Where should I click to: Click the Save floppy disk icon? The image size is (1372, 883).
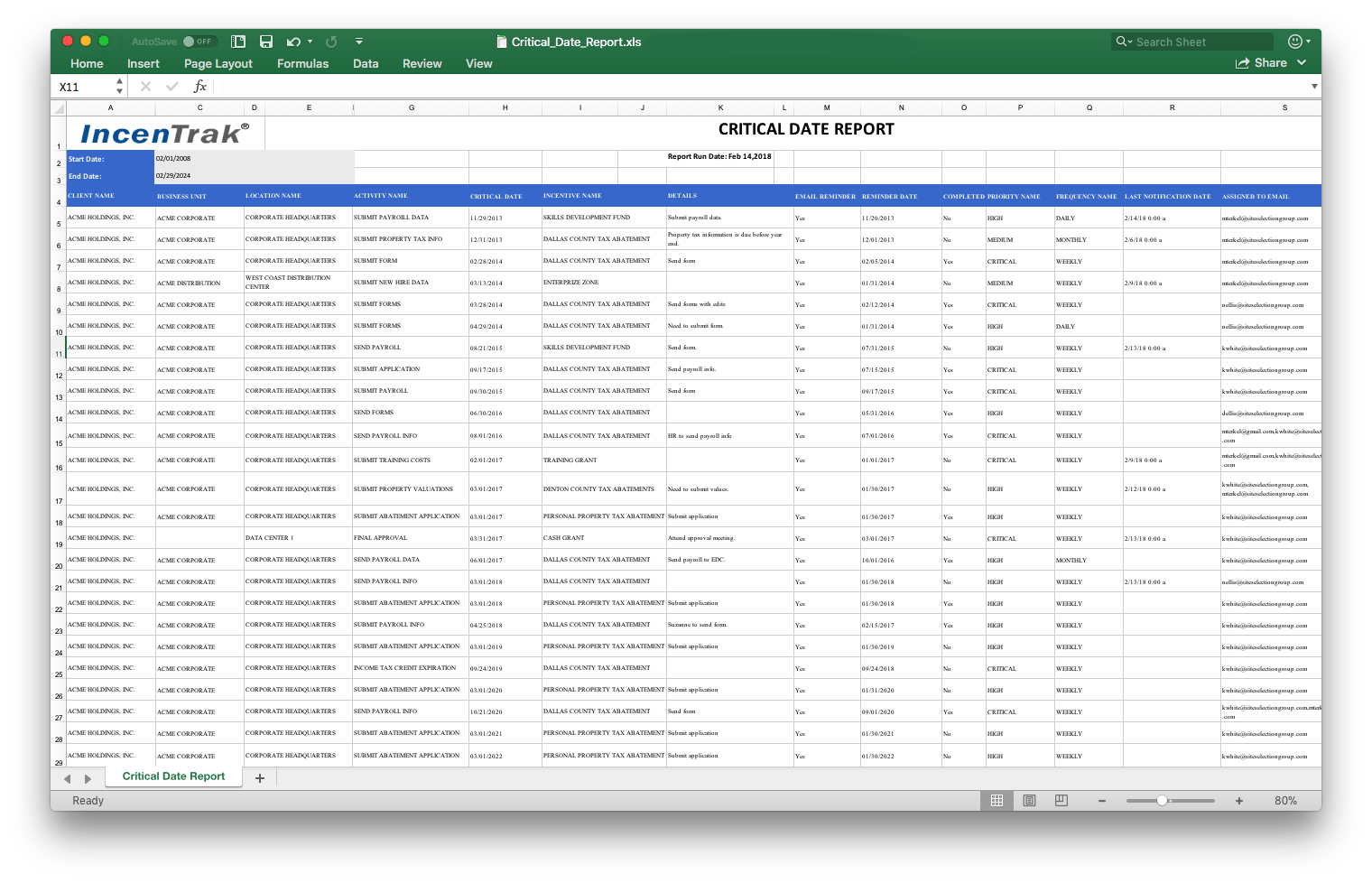pyautogui.click(x=266, y=42)
